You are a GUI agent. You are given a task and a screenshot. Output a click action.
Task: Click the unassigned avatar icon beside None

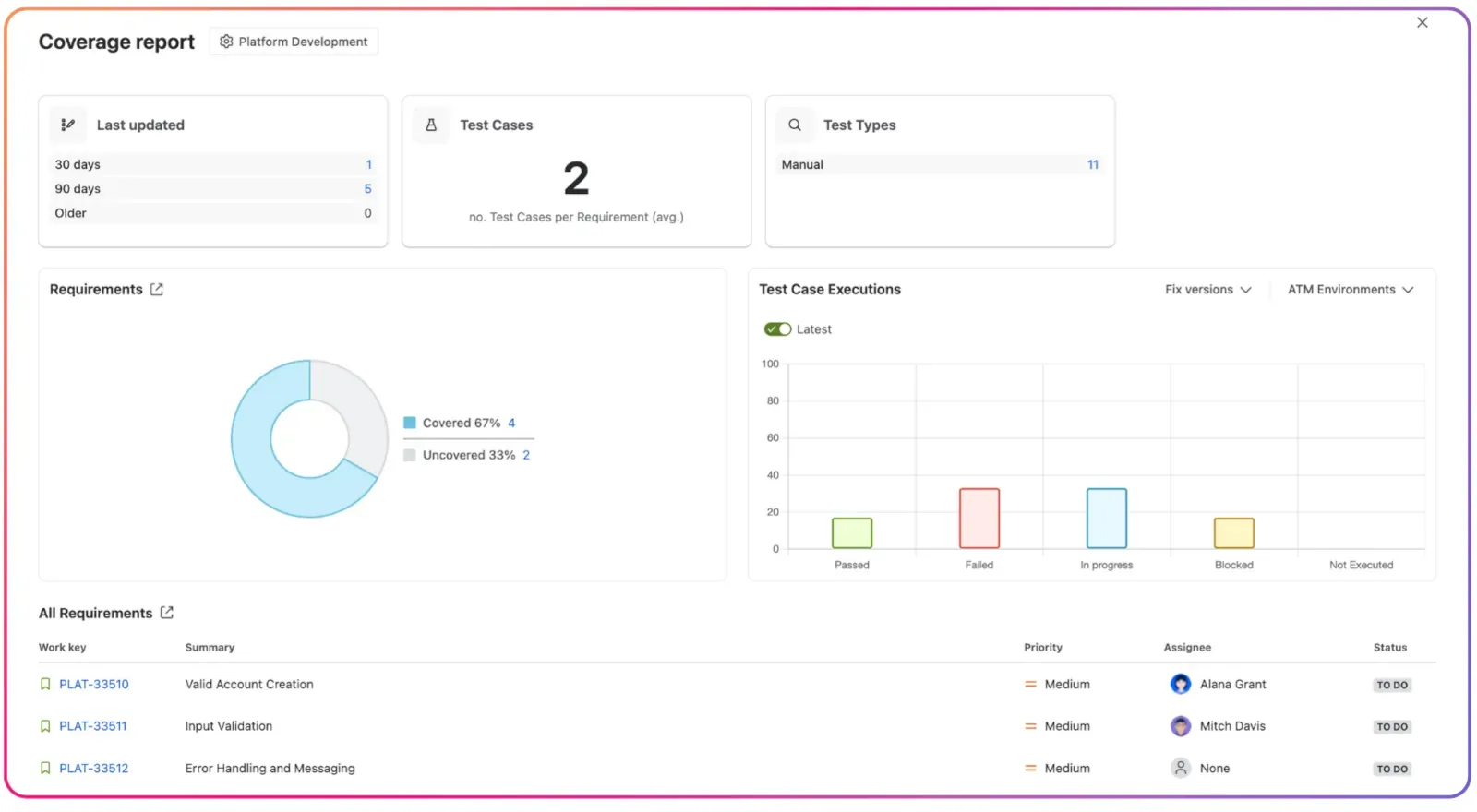pos(1181,769)
